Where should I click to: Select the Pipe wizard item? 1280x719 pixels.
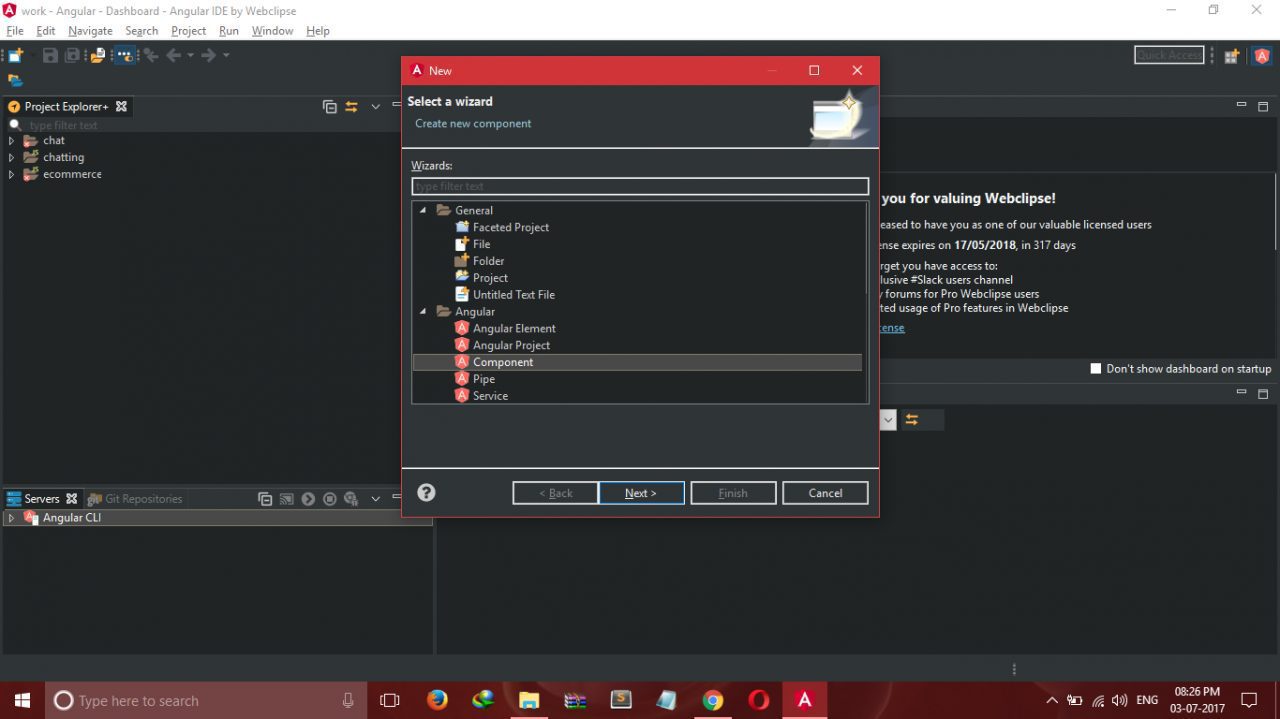click(484, 379)
